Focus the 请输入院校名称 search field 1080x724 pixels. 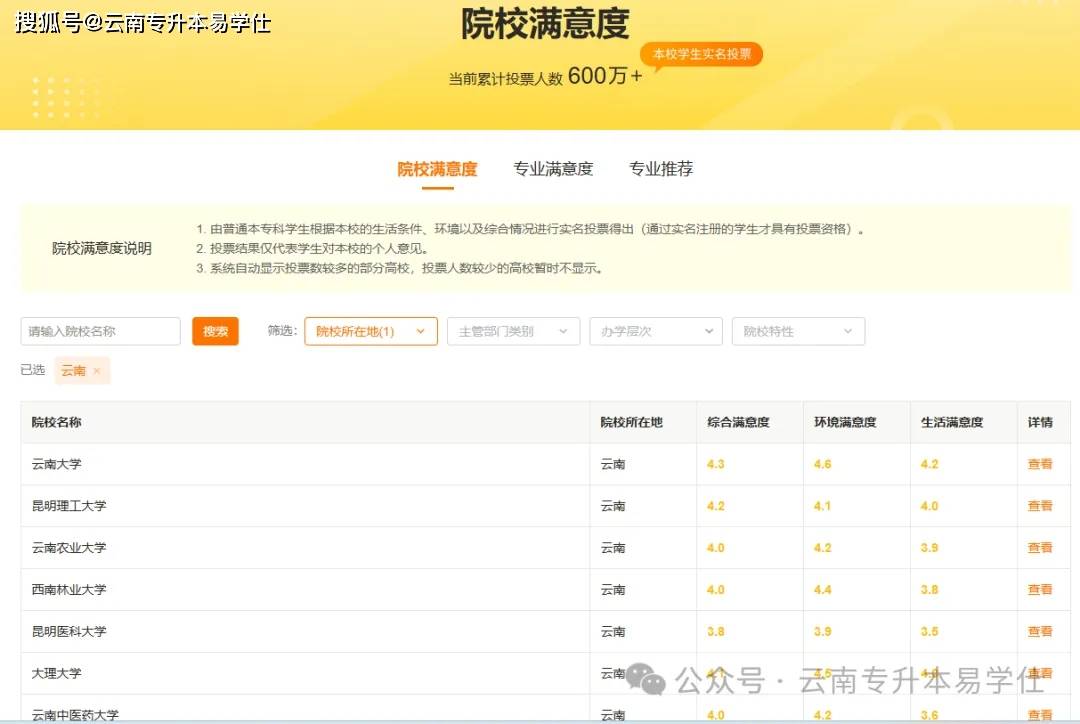(101, 331)
